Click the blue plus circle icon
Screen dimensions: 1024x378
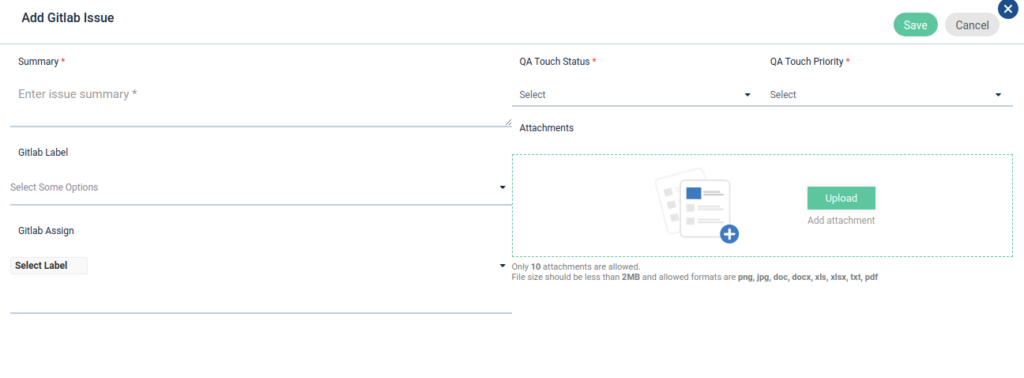tap(729, 234)
